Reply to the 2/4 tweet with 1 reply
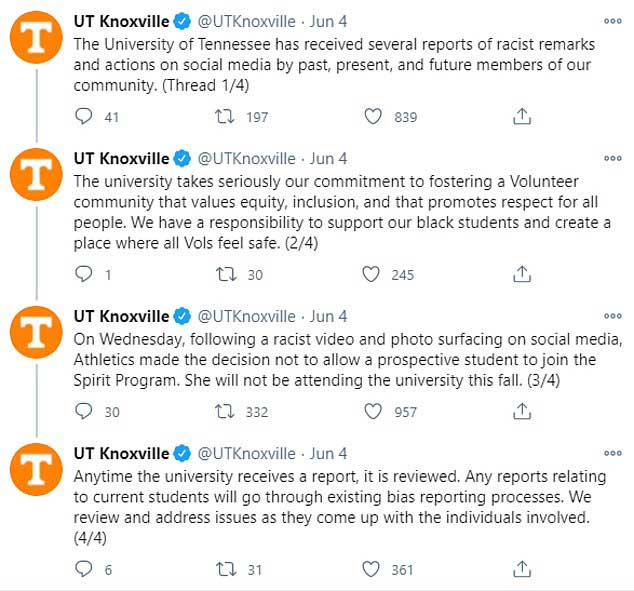Image resolution: width=634 pixels, height=591 pixels. click(84, 274)
